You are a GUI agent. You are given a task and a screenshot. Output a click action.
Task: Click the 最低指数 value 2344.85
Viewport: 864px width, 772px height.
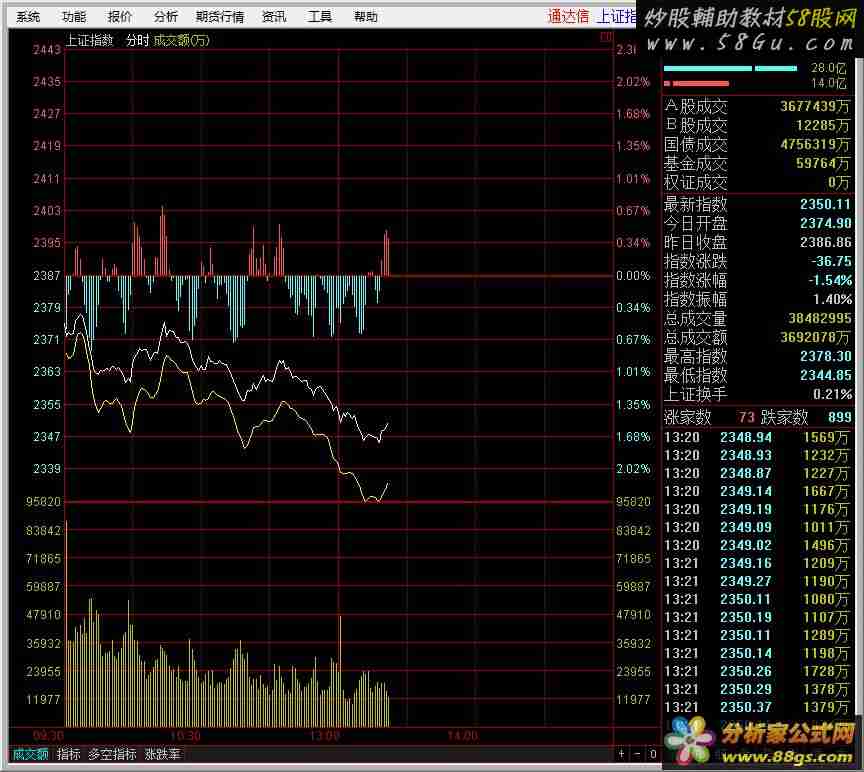[825, 375]
